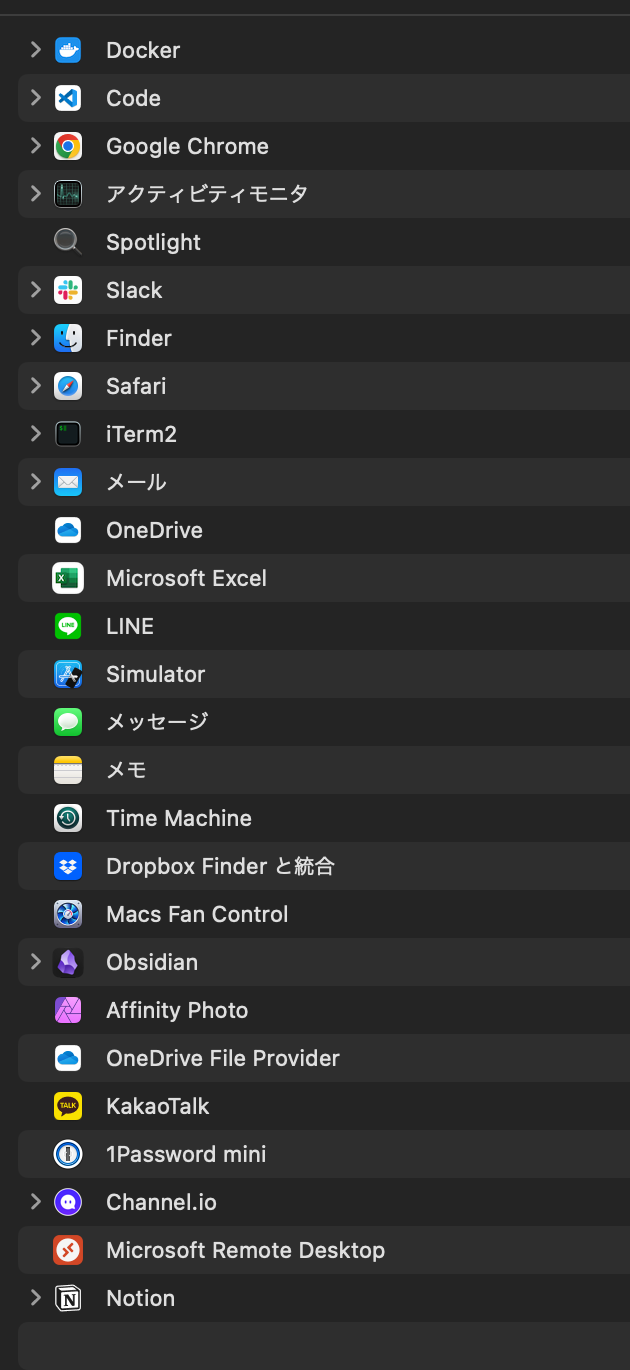The image size is (630, 1370).
Task: Click the Spotlight magnifier icon
Action: point(68,242)
